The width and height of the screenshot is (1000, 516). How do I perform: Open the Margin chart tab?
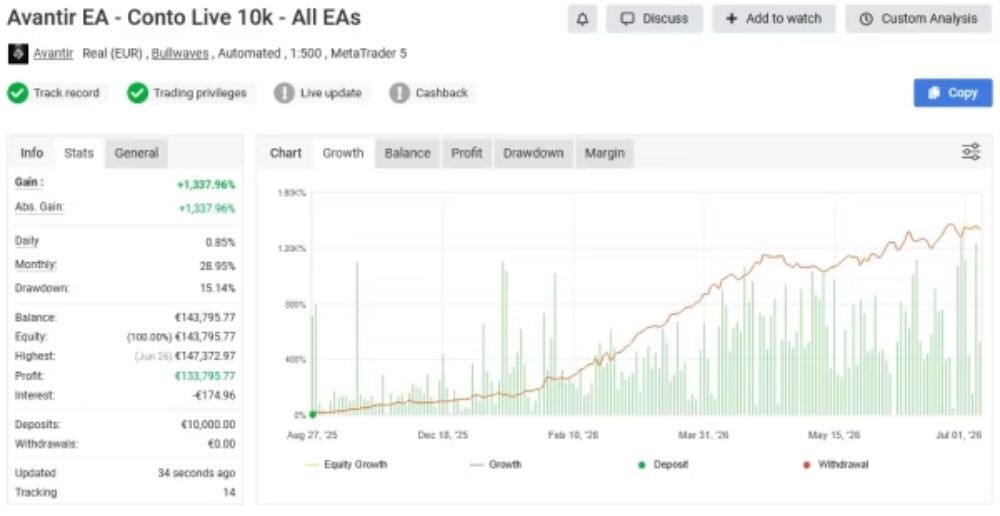[605, 153]
